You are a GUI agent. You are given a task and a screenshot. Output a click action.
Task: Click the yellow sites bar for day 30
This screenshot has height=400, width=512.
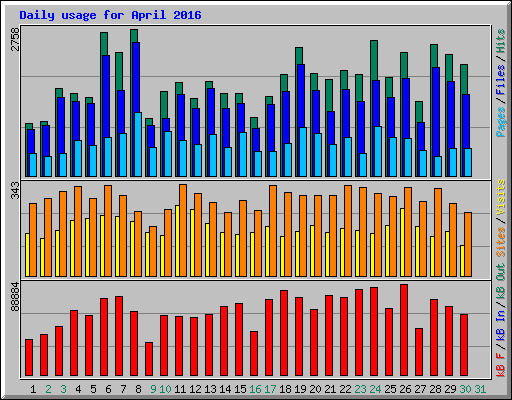tap(462, 261)
